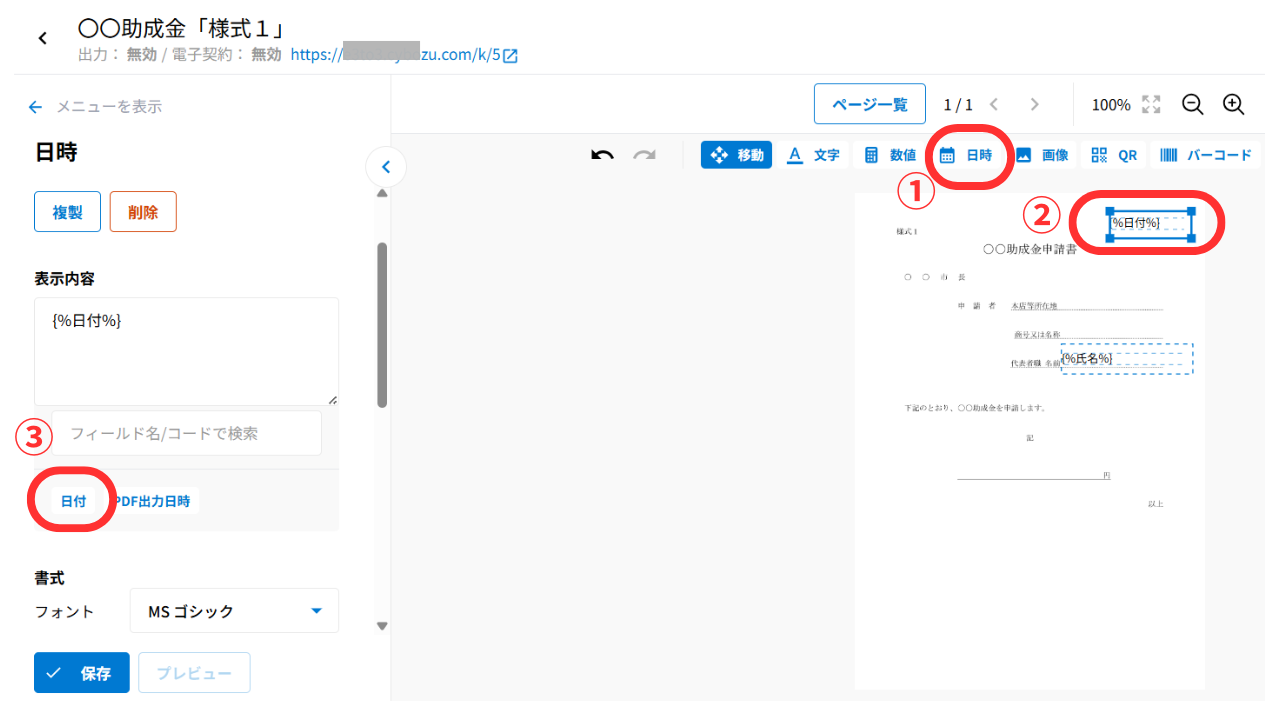Image resolution: width=1280 pixels, height=720 pixels.
Task: Select the 数値 number tool
Action: (x=889, y=155)
